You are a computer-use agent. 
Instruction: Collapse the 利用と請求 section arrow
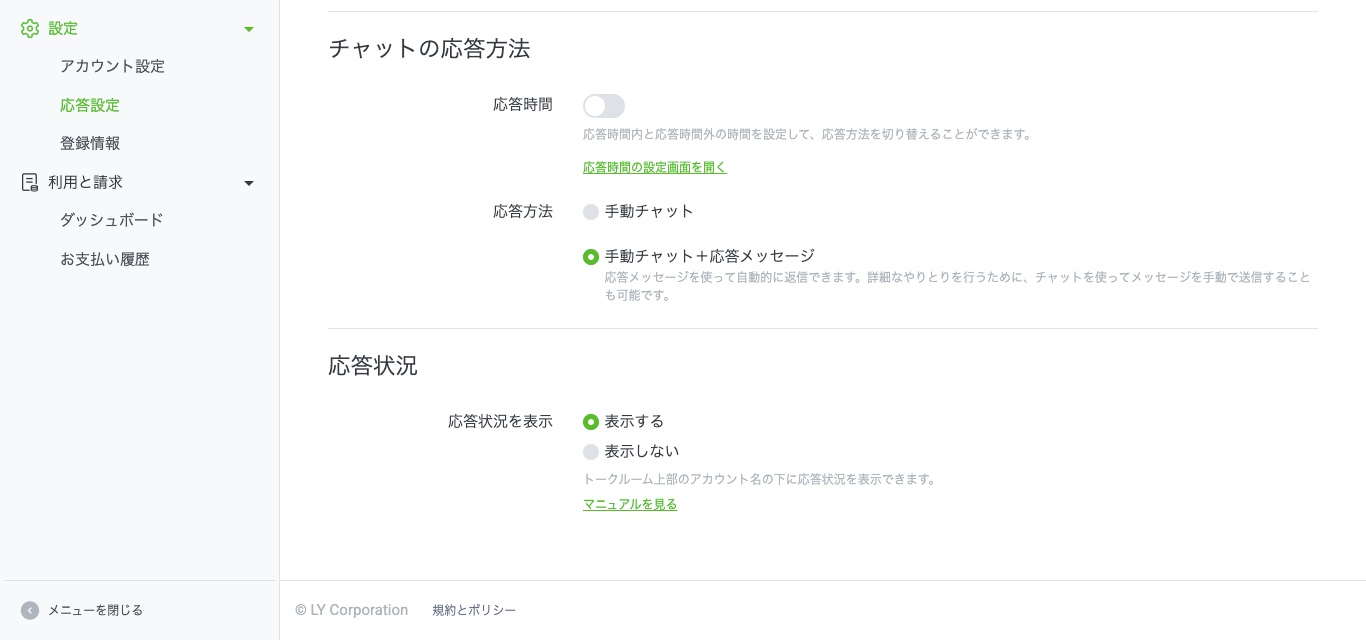[x=249, y=183]
